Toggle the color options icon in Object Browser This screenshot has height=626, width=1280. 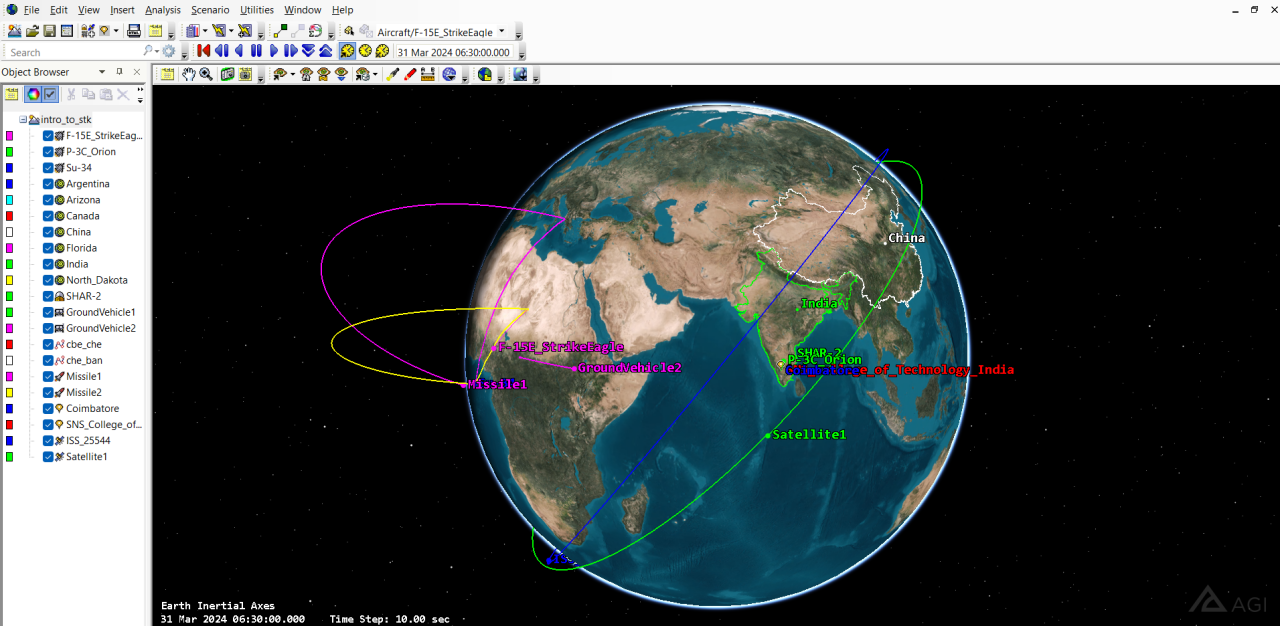point(33,94)
